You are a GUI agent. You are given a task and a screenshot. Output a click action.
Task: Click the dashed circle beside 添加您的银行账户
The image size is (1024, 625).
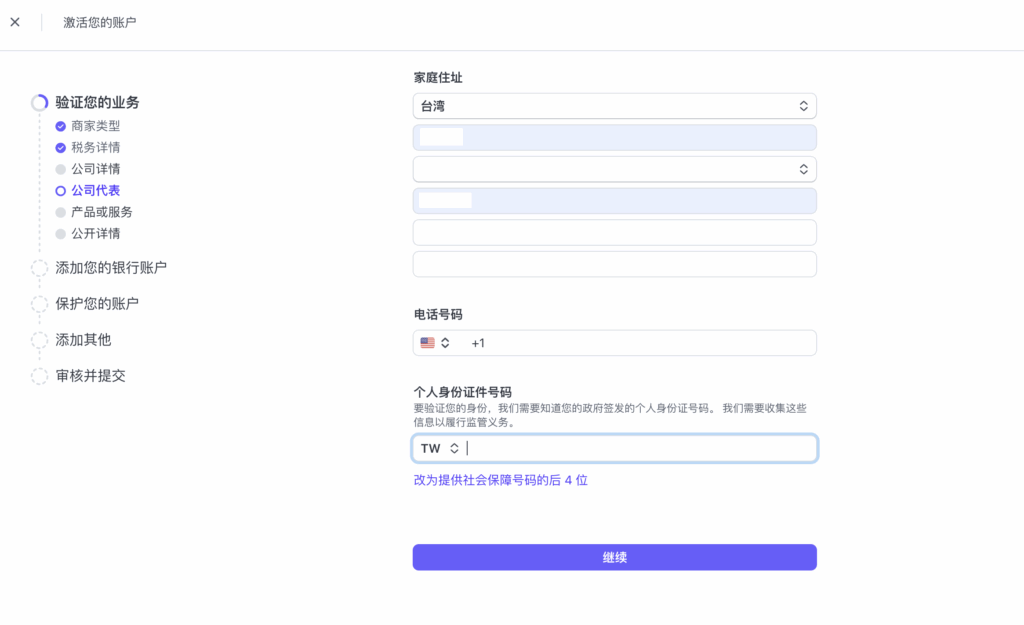click(x=40, y=268)
